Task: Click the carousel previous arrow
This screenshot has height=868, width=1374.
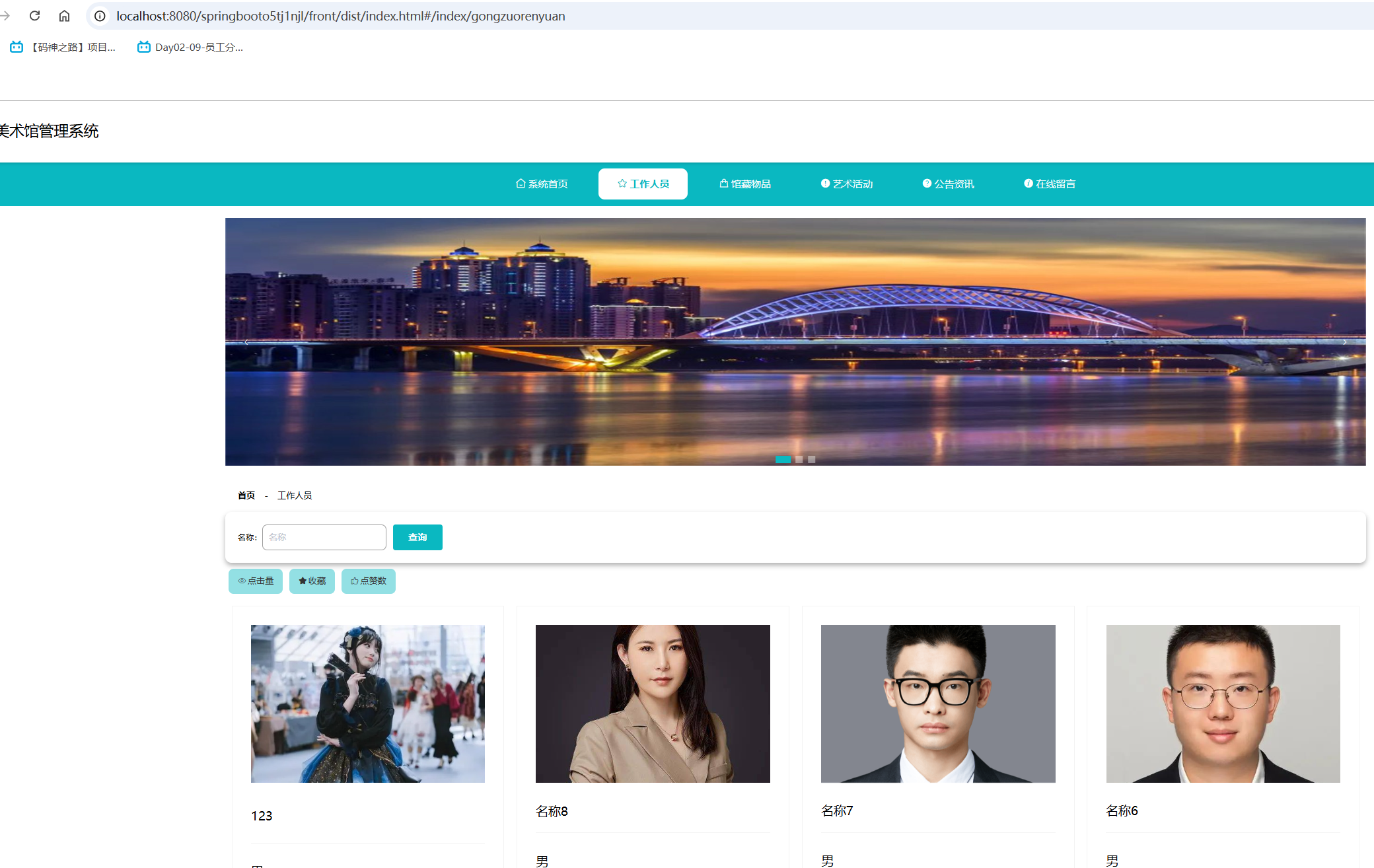Action: pyautogui.click(x=246, y=342)
